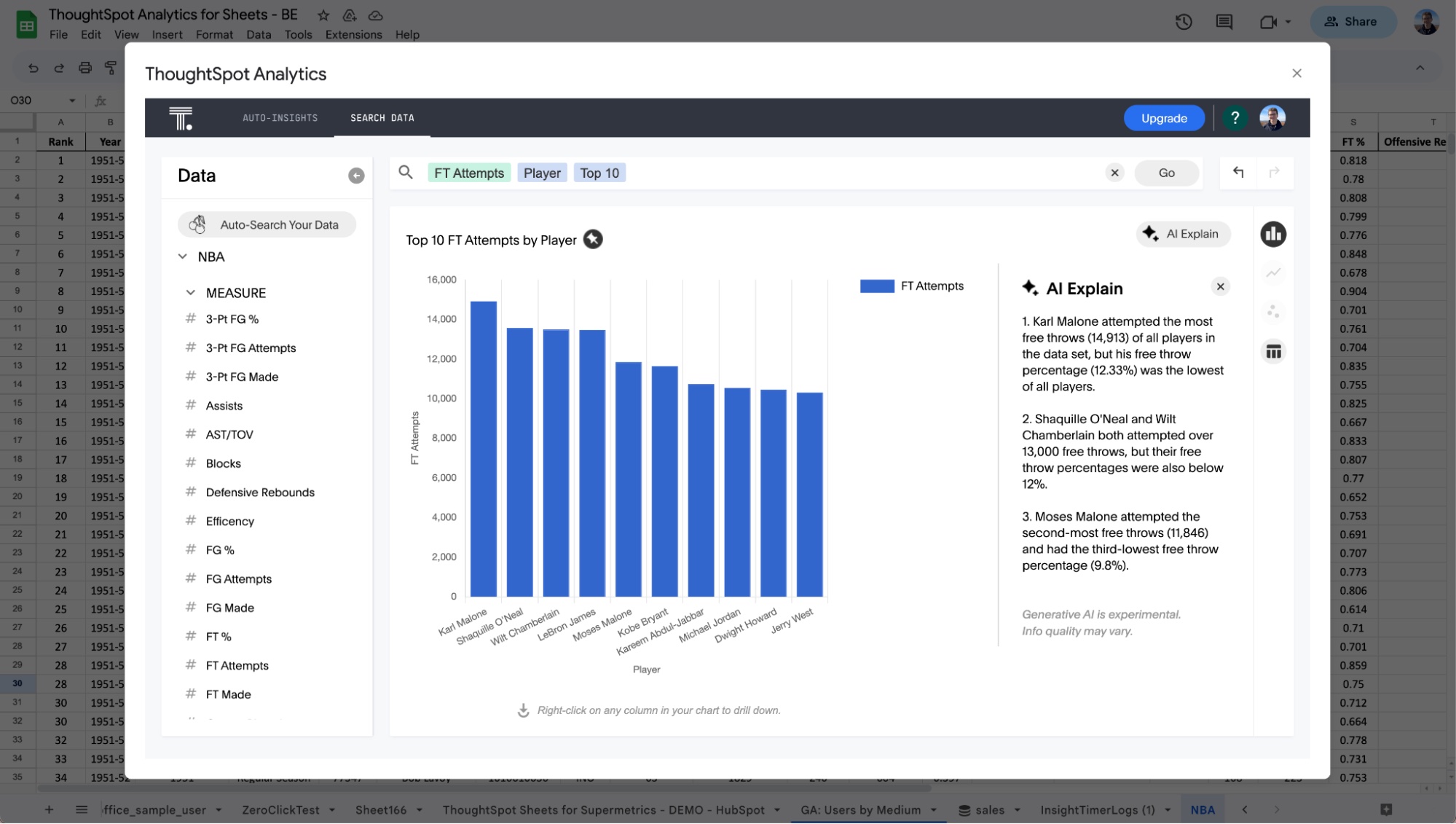Image resolution: width=1456 pixels, height=824 pixels.
Task: Click the FT Attempts legend color swatch
Action: coord(877,286)
